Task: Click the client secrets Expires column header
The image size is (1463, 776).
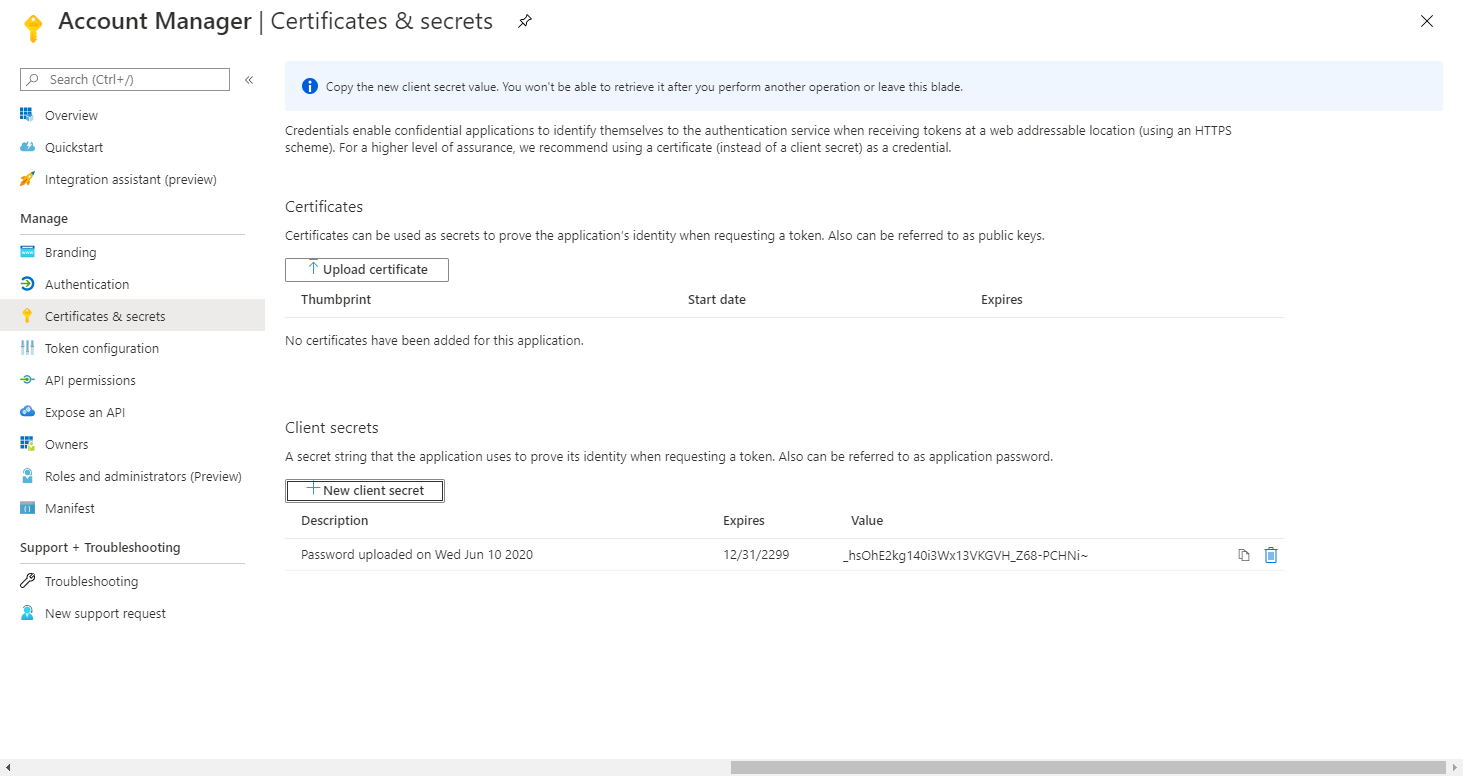Action: [x=744, y=520]
